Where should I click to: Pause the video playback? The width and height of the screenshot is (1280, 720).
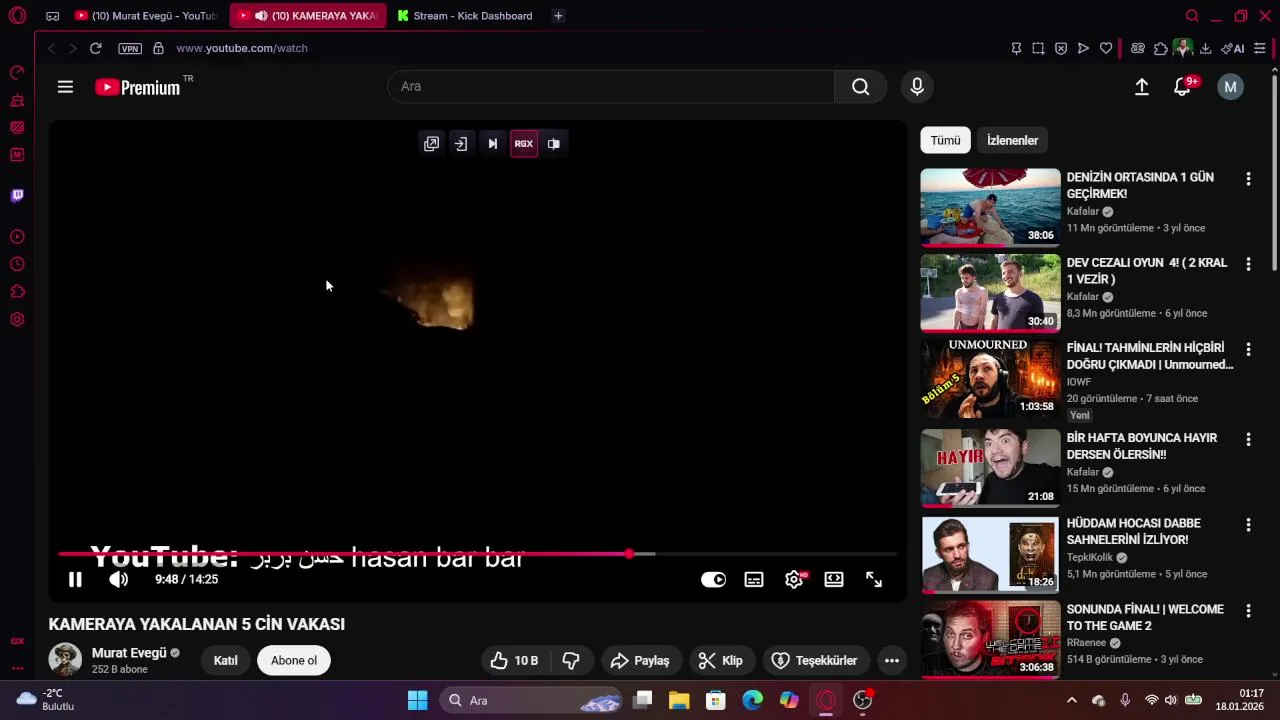(x=75, y=579)
